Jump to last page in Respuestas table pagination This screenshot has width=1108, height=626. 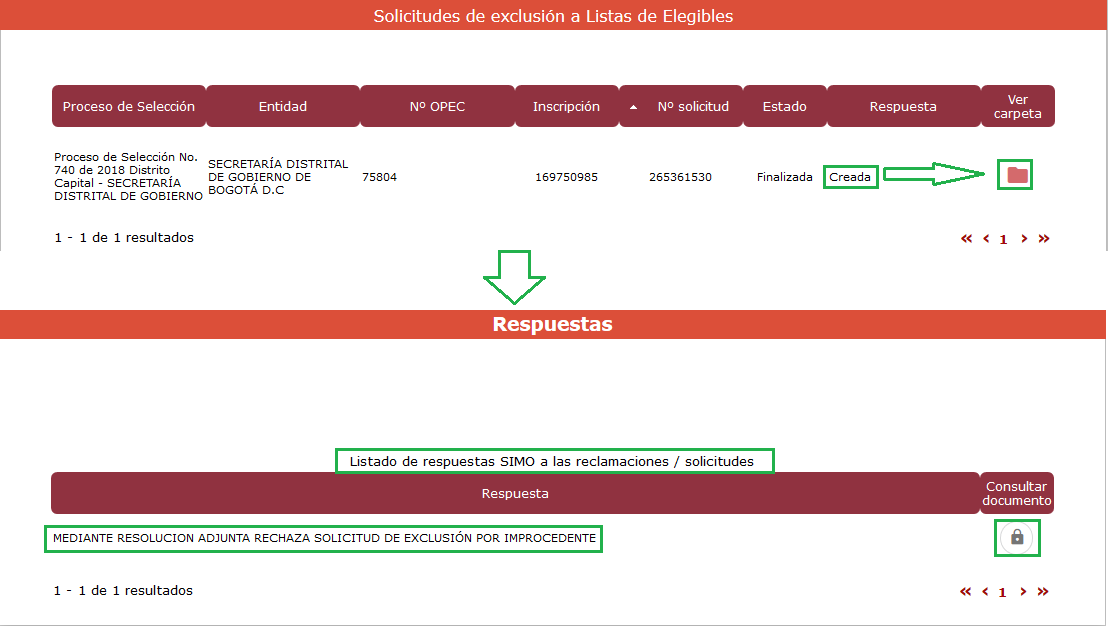(1043, 592)
